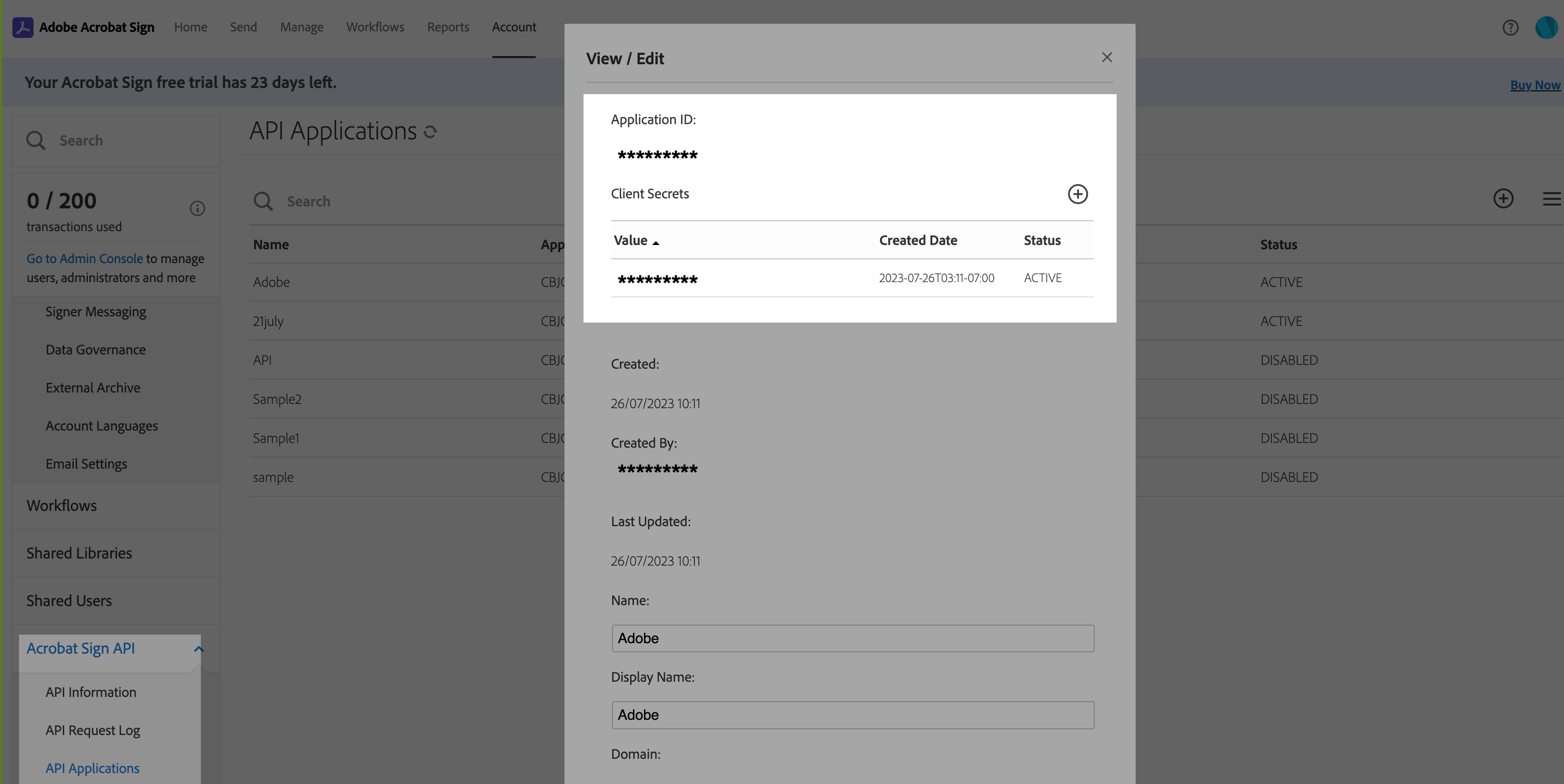Click the masked client secret value

(657, 280)
